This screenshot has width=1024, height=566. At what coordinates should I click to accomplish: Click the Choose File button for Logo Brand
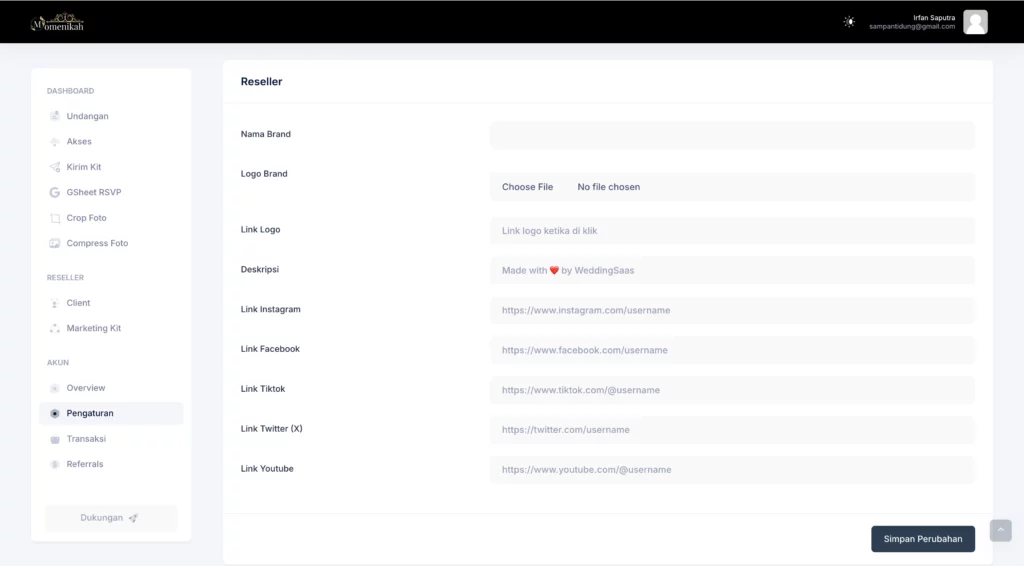[527, 187]
